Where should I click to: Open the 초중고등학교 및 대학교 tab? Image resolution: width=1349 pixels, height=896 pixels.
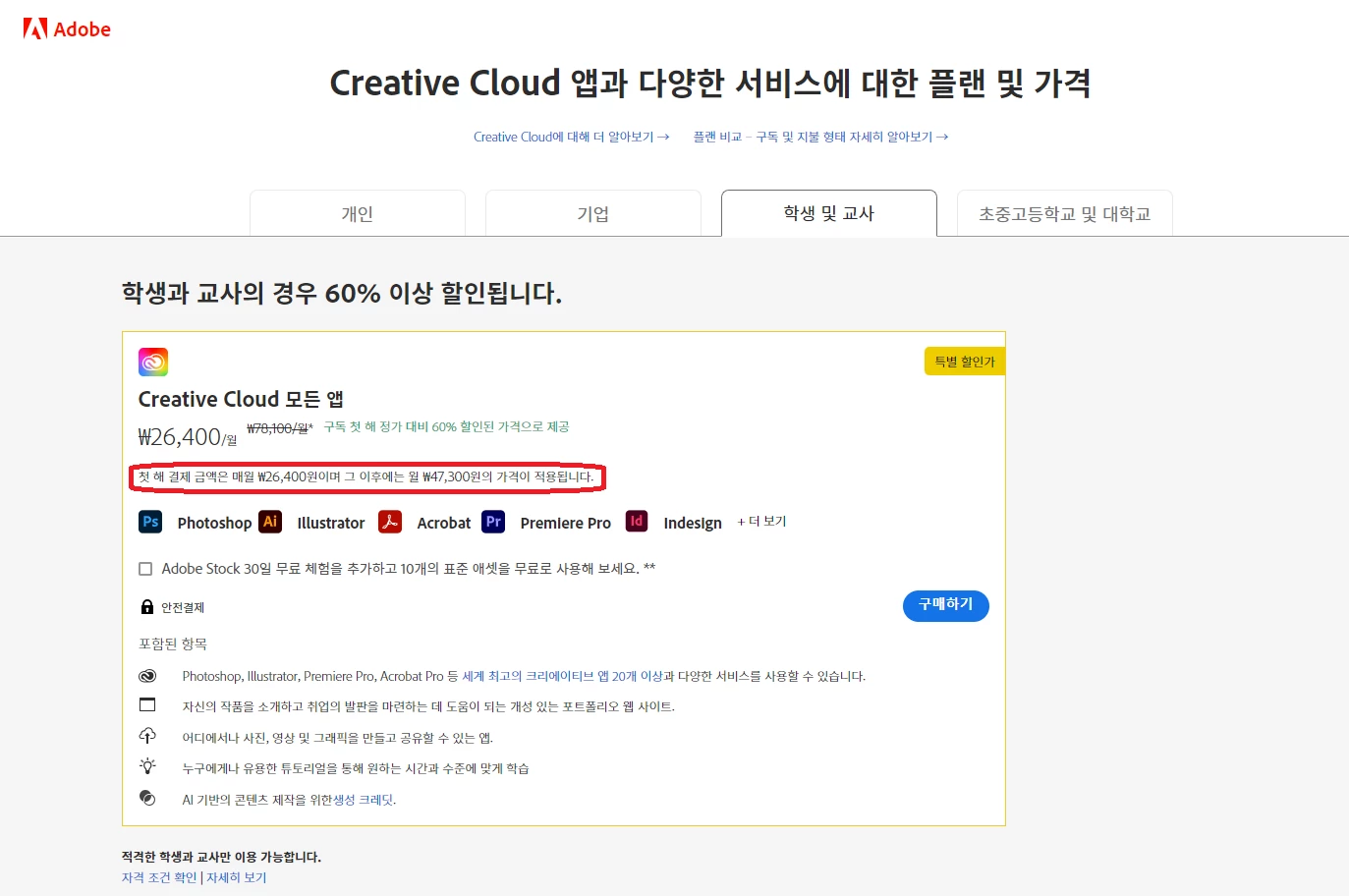click(1065, 213)
